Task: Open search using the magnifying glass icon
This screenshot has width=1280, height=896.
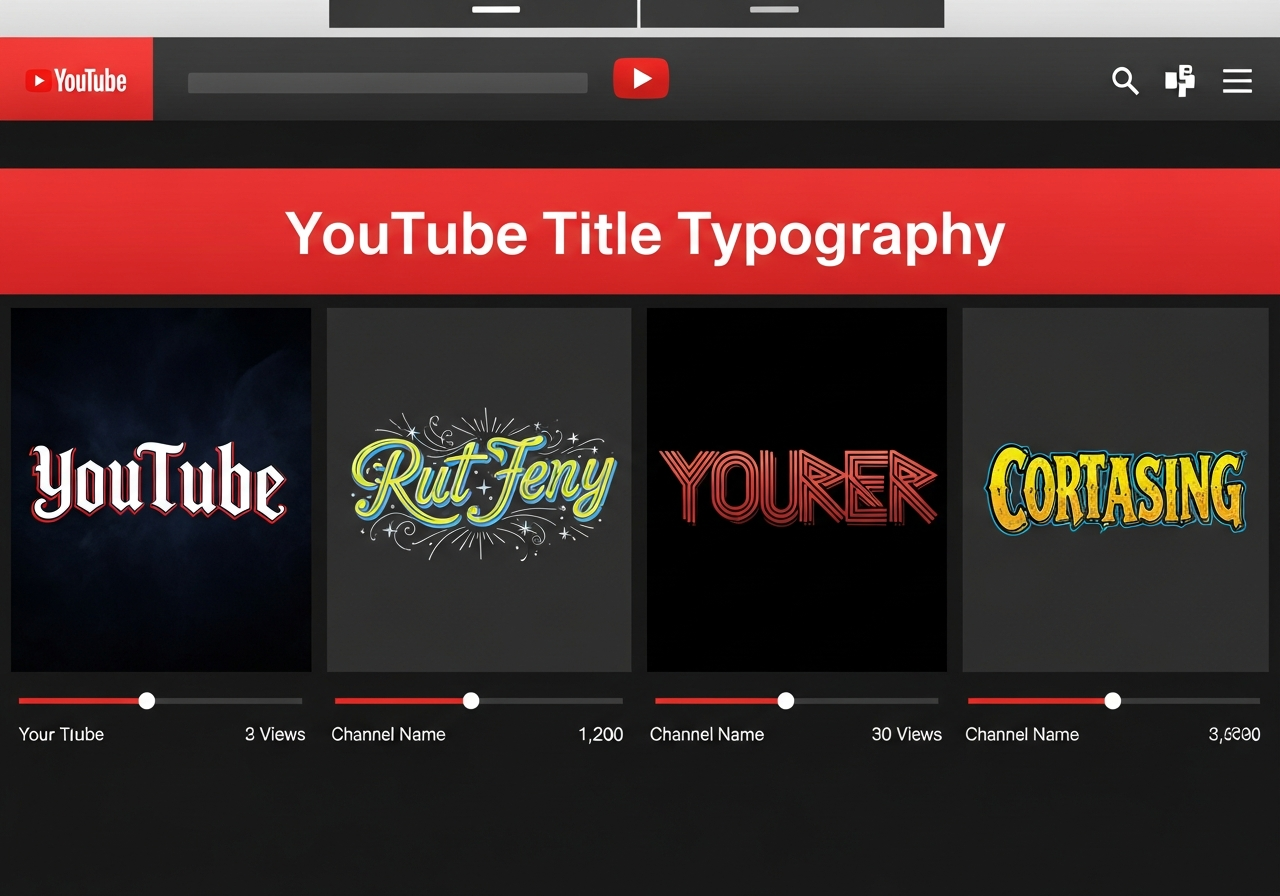Action: [1124, 81]
